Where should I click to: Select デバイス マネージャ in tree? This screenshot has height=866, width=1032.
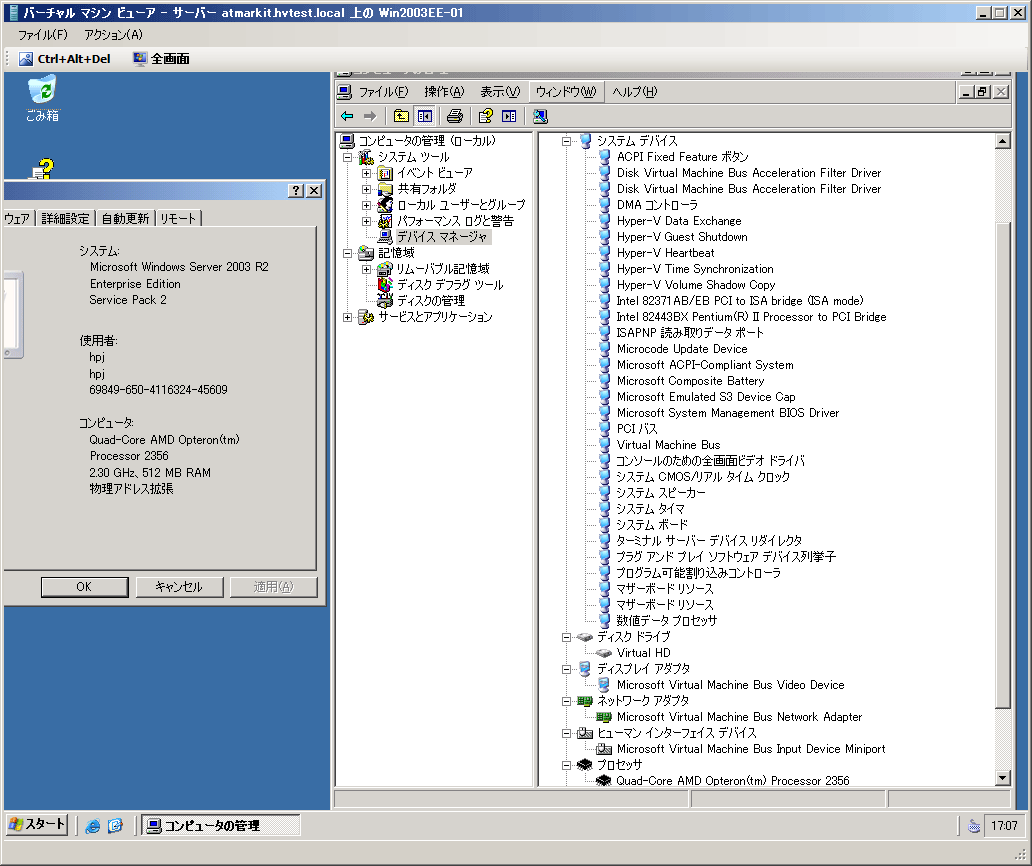point(442,237)
